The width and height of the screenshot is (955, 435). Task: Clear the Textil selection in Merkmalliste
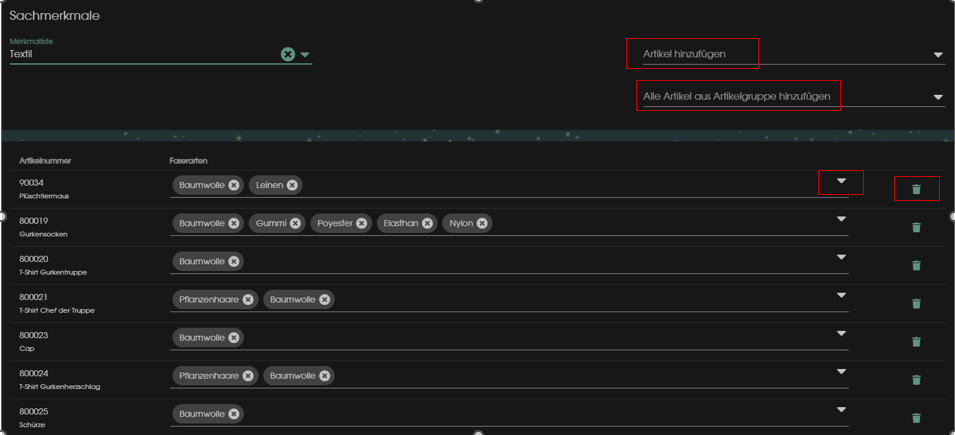click(x=288, y=54)
